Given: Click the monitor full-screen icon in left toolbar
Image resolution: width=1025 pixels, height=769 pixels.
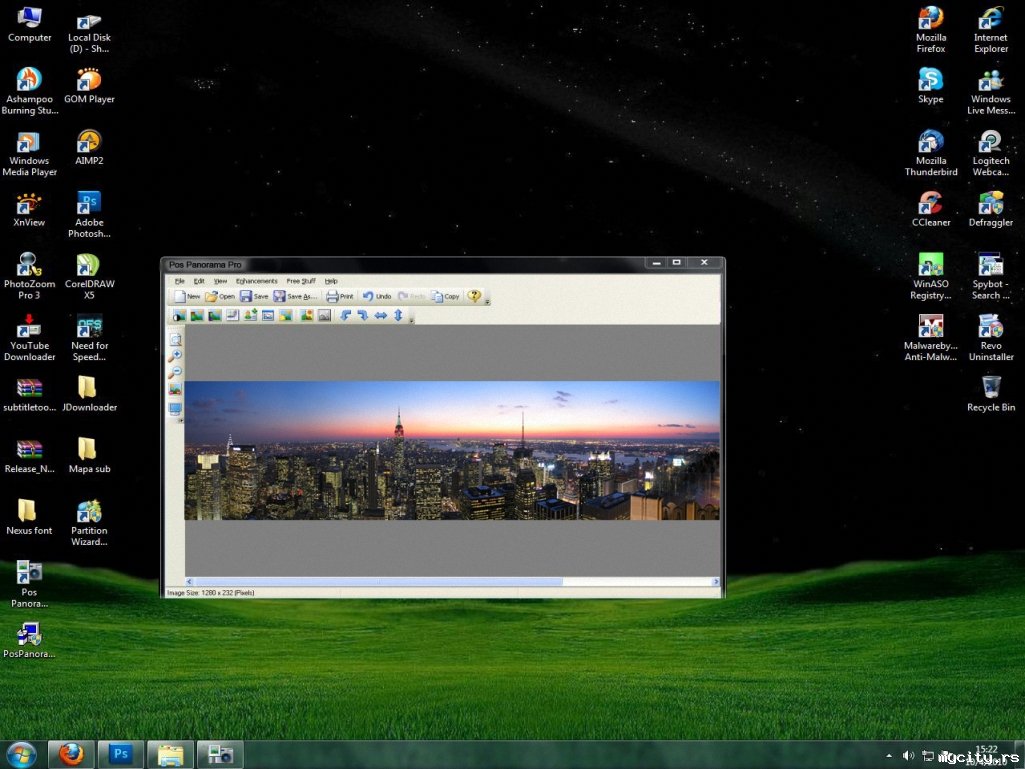Looking at the screenshot, I should pos(175,409).
